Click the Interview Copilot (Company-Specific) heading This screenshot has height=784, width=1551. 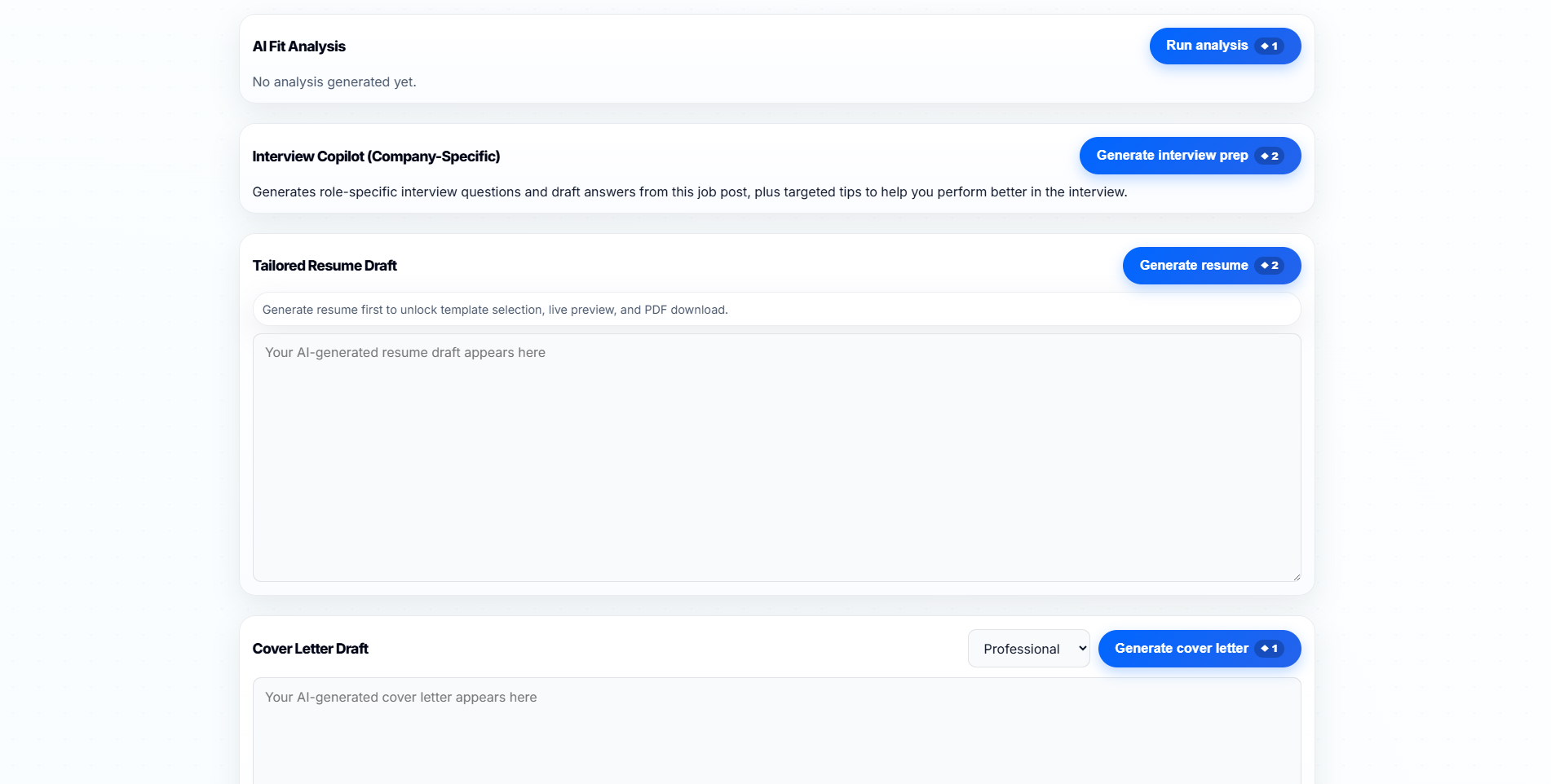(x=376, y=156)
